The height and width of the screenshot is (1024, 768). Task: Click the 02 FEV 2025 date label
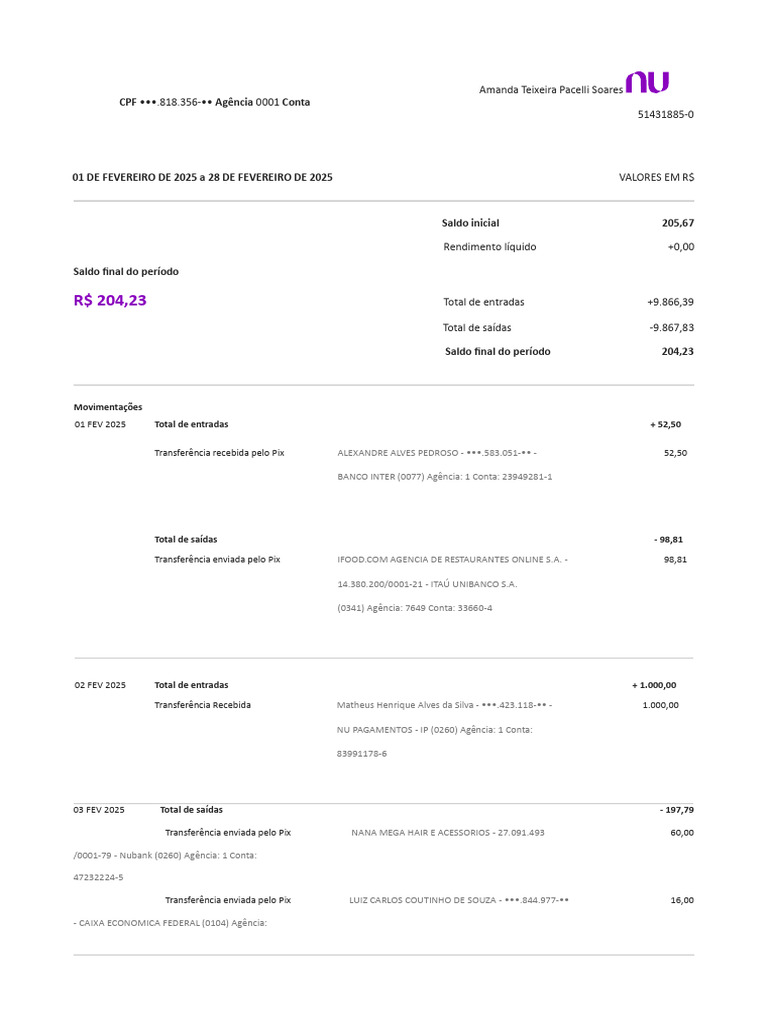pyautogui.click(x=100, y=685)
